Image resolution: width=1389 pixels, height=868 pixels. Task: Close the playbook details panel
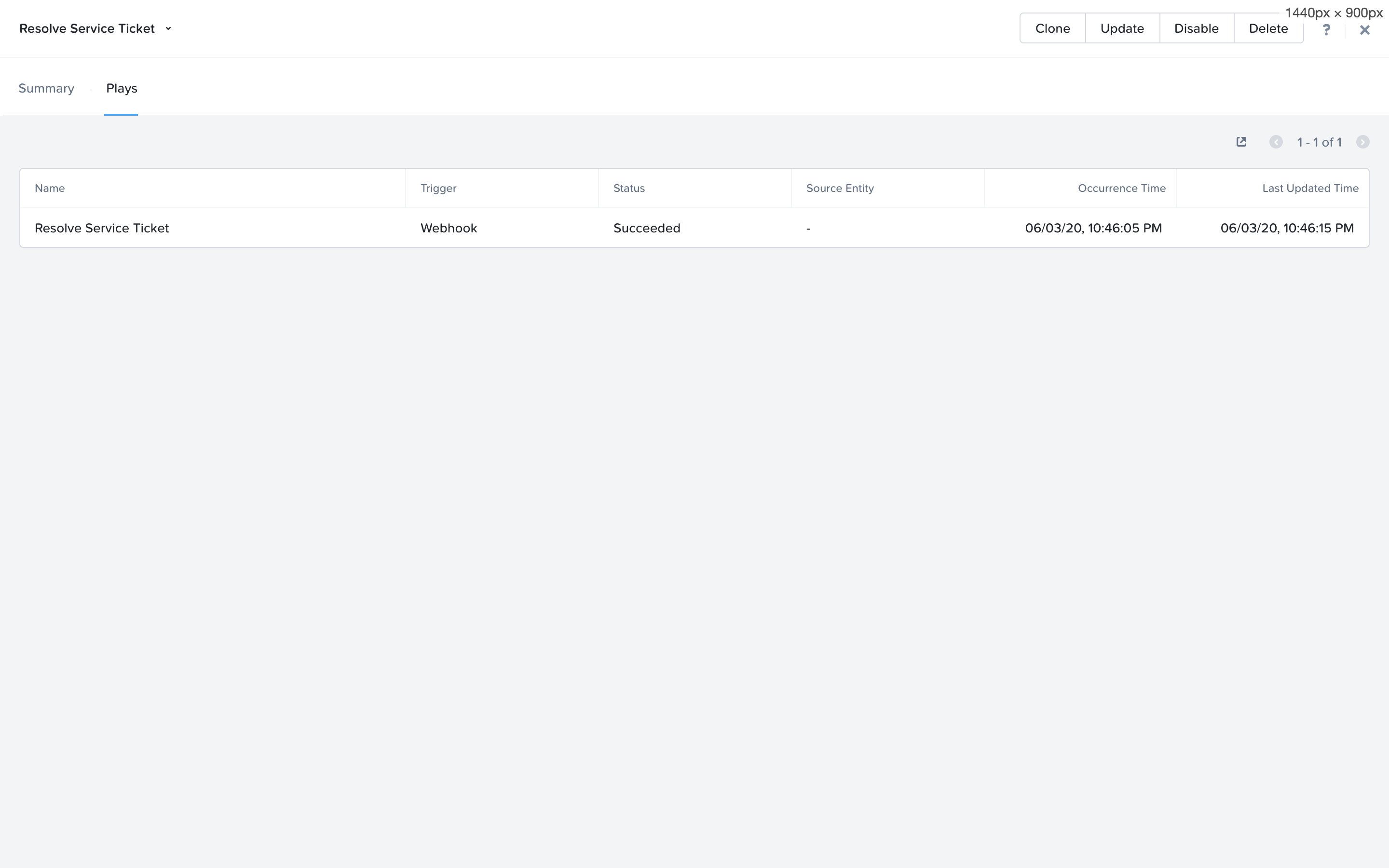[x=1365, y=30]
